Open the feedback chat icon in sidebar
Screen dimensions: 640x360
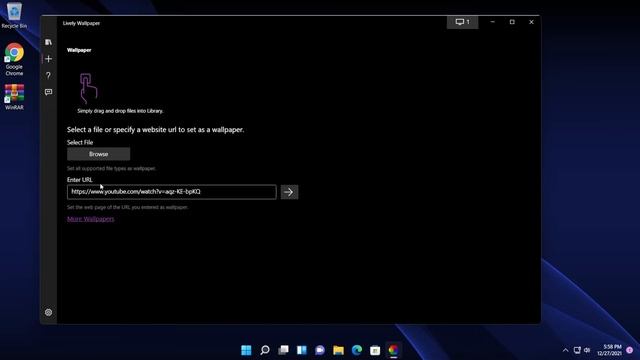pos(48,92)
